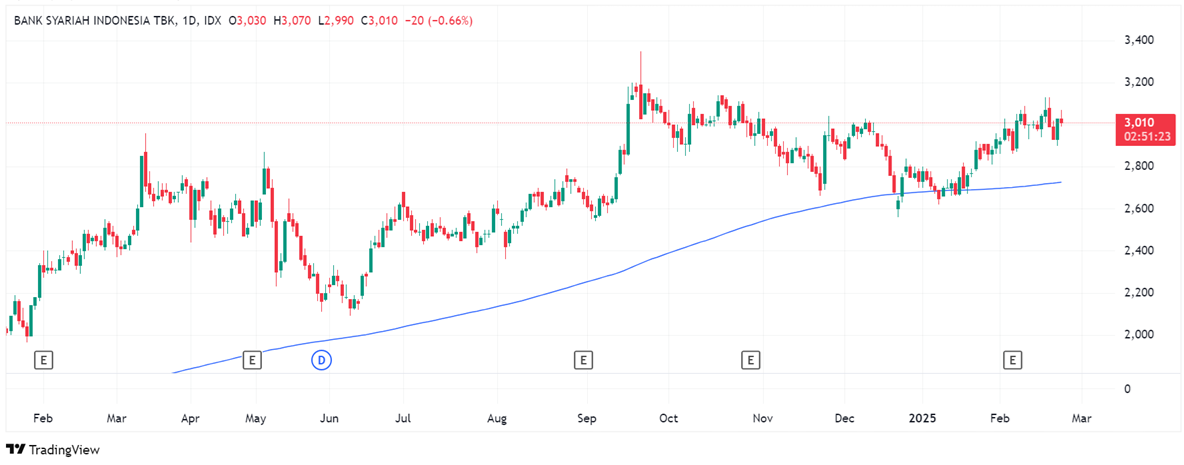Click the open value O3,030
1184x465 pixels.
pyautogui.click(x=248, y=21)
